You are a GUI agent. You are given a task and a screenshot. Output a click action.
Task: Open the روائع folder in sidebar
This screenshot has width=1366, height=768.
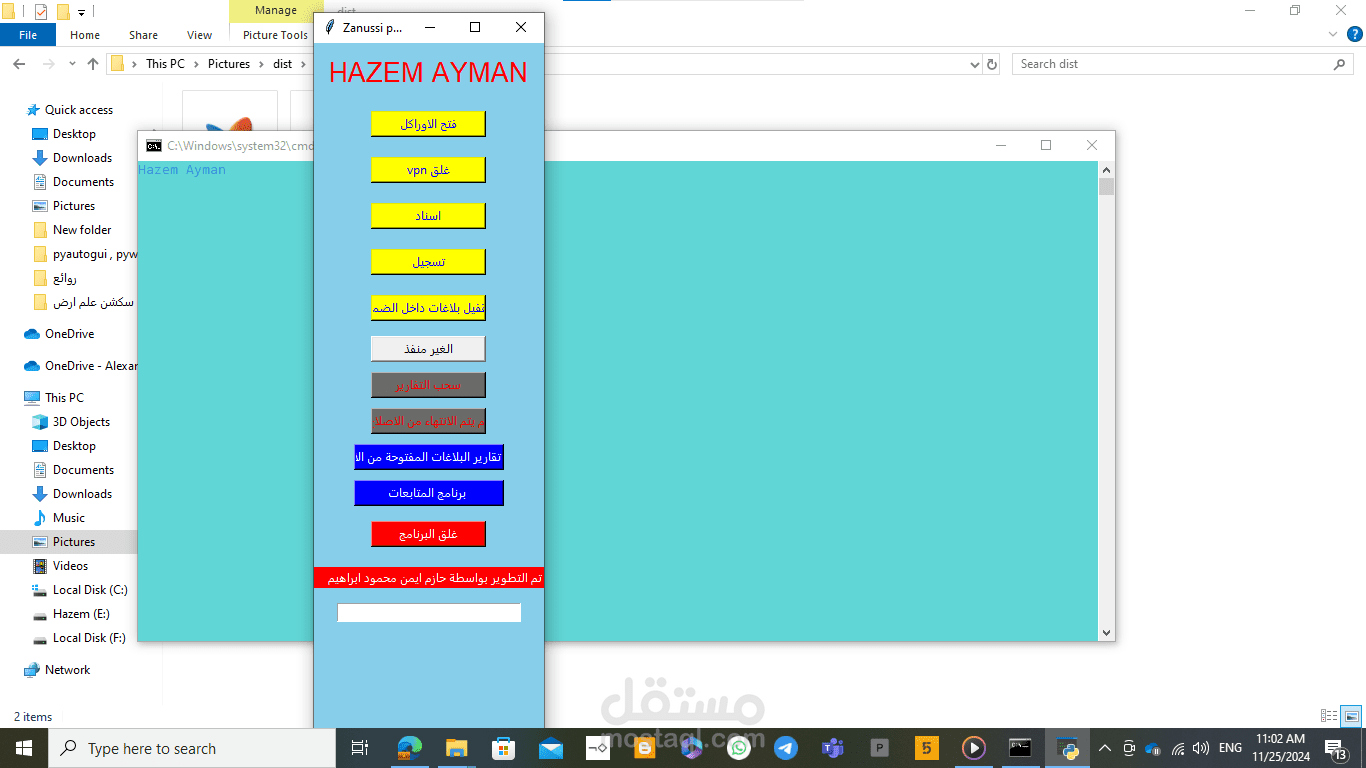65,278
